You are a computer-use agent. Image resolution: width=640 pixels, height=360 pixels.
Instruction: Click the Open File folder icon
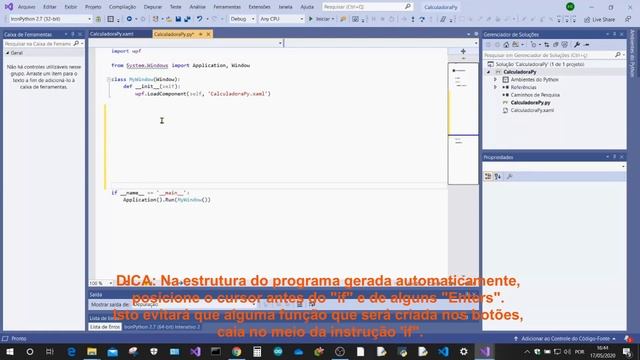(169, 19)
